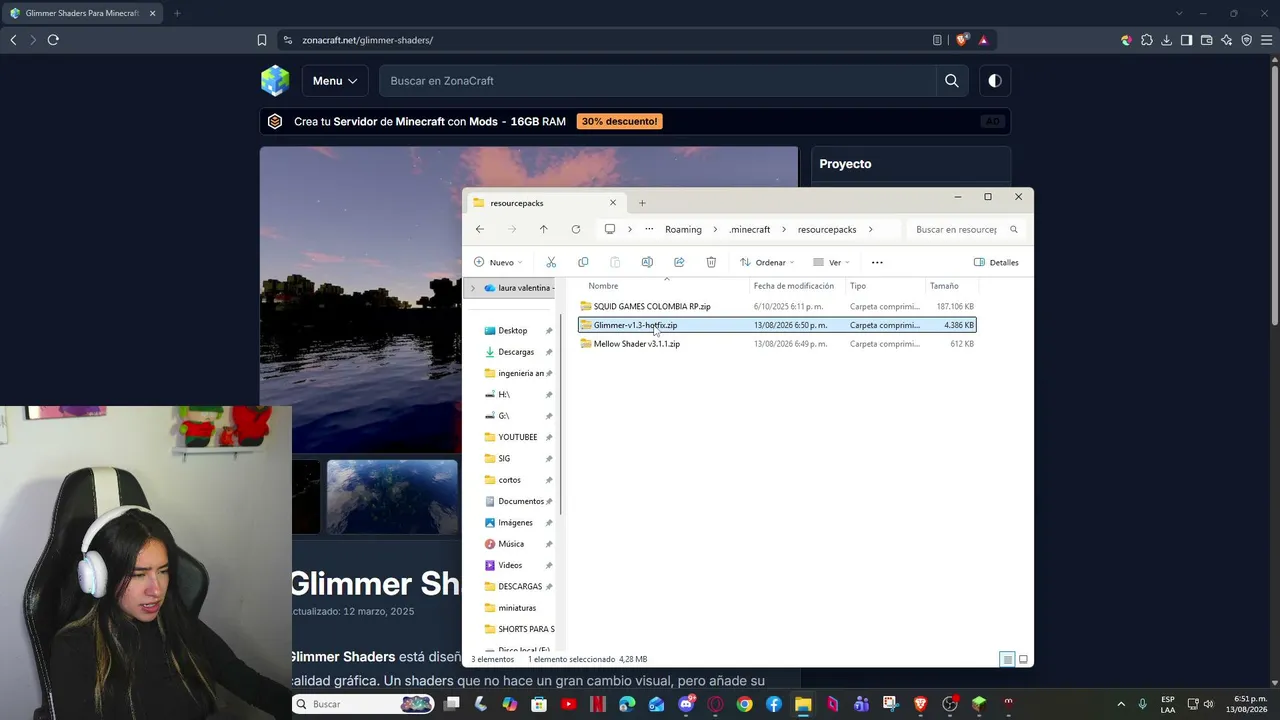Switch Explorer to details list view
1280x720 pixels.
pos(1008,659)
